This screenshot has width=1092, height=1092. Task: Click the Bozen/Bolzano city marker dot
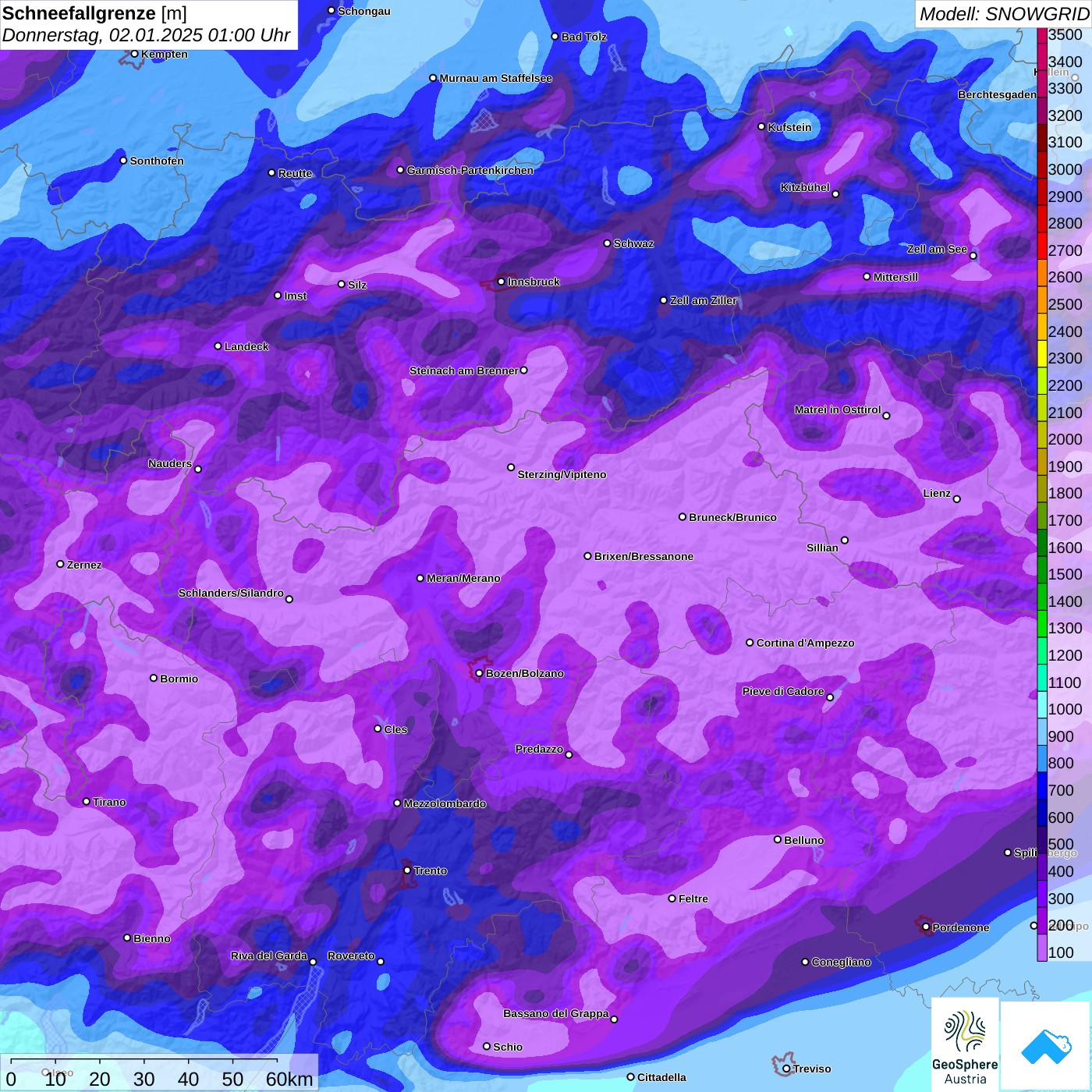tap(479, 673)
